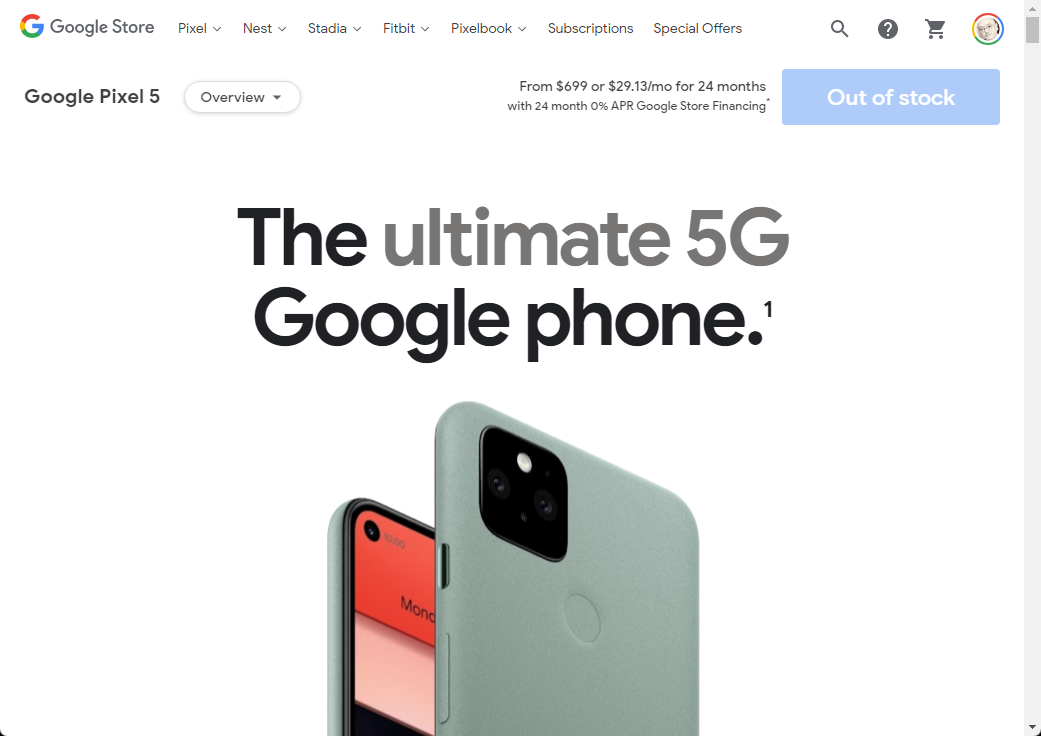Viewport: 1041px width, 736px height.
Task: Open the Pixelbook dropdown menu
Action: click(x=488, y=29)
